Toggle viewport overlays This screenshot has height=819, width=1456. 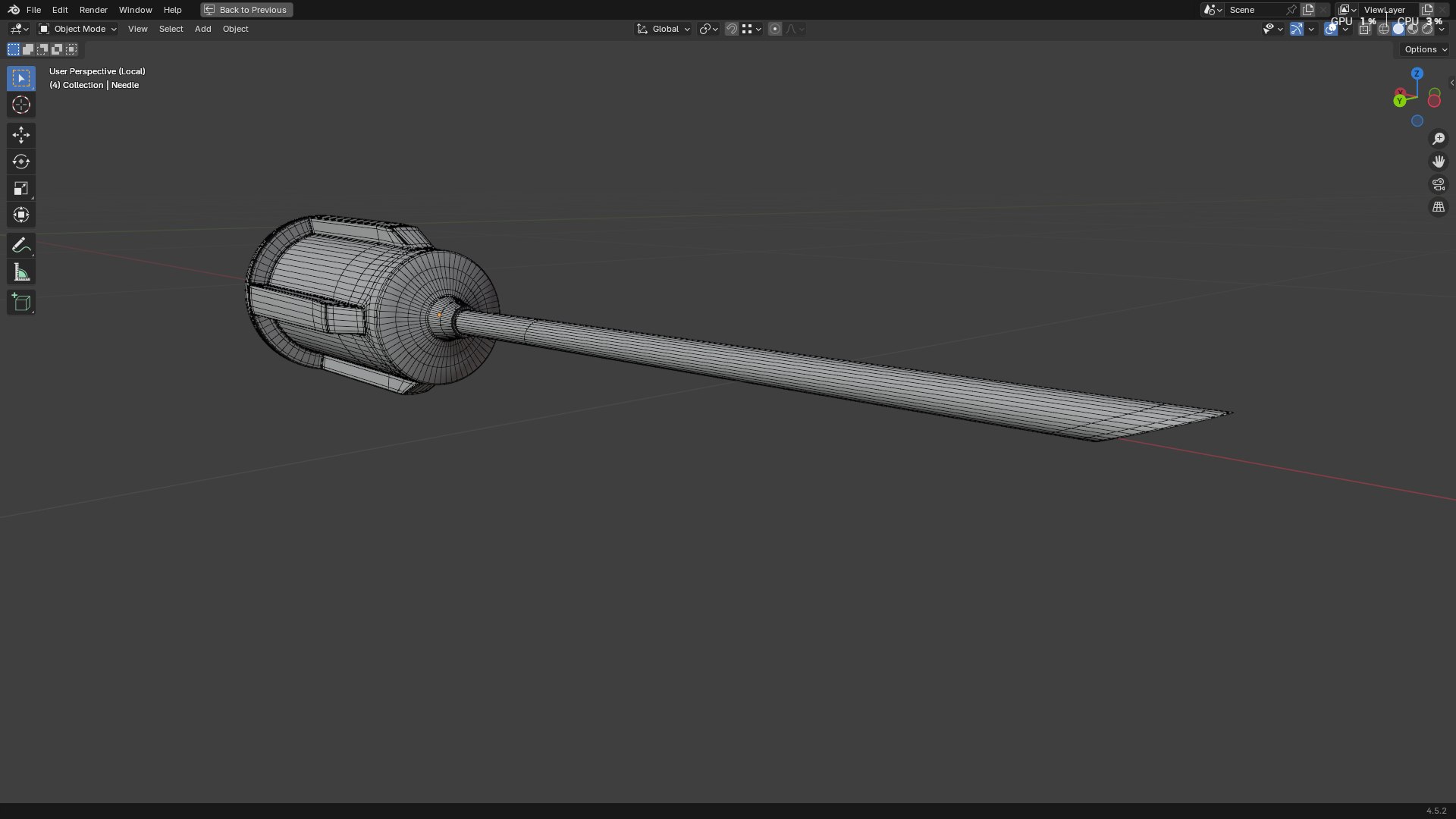(1331, 29)
